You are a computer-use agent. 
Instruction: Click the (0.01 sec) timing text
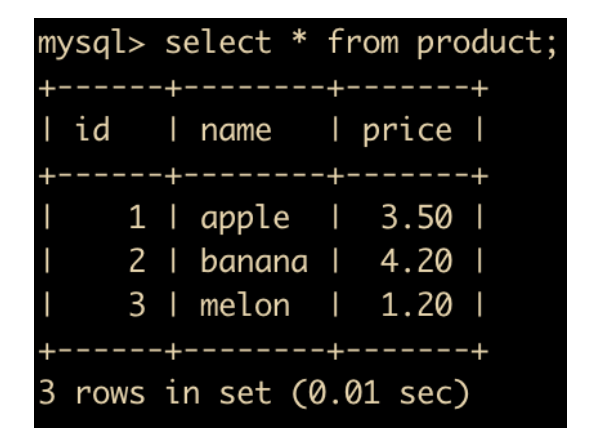(381, 393)
